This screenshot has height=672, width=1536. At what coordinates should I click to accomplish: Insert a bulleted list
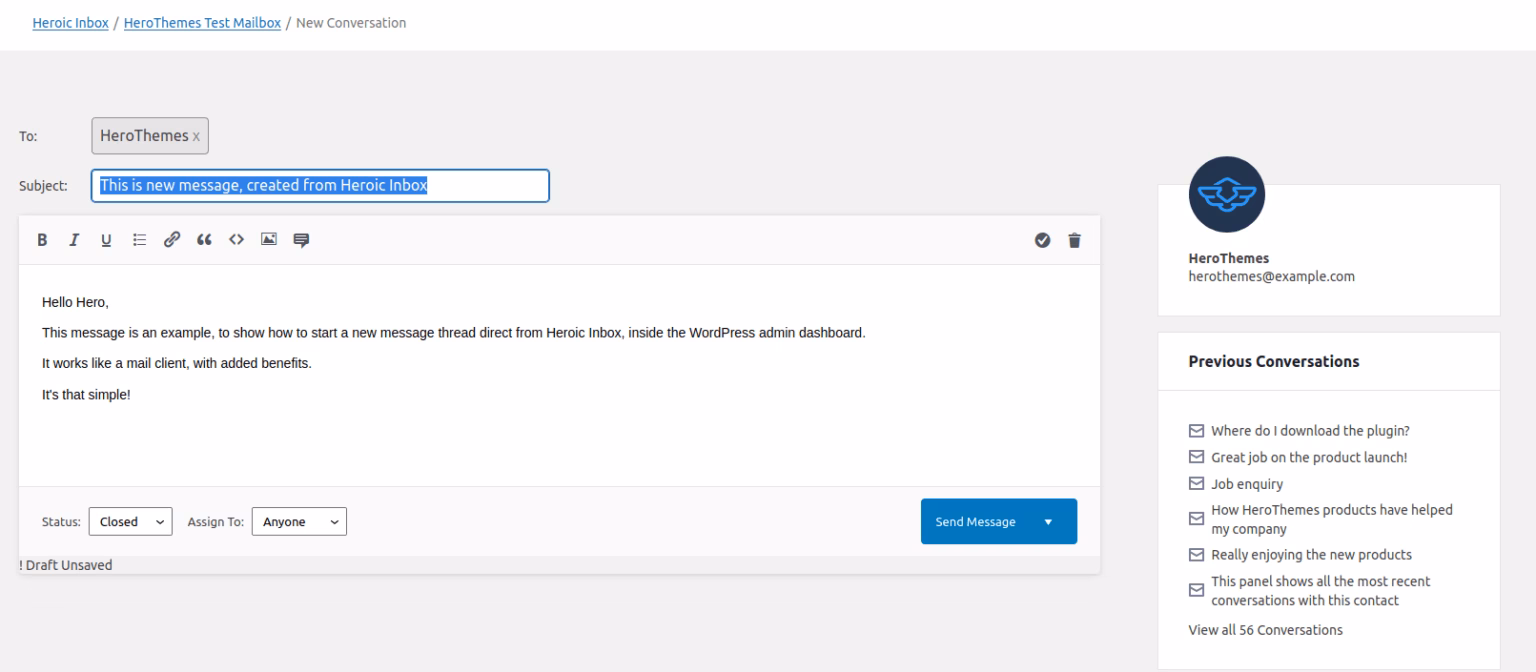[x=140, y=240]
